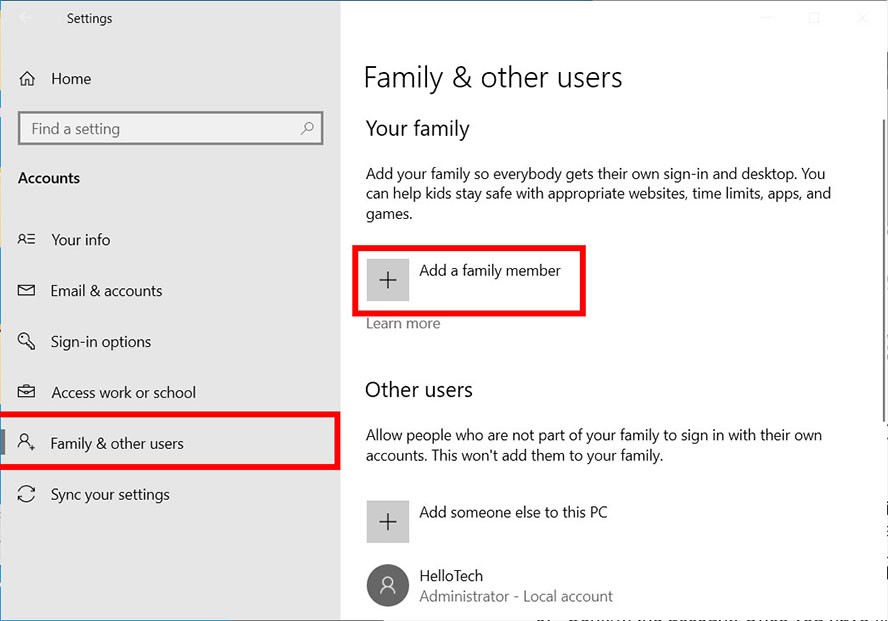Click the Your info contact-card icon
Viewport: 888px width, 621px height.
coord(27,240)
